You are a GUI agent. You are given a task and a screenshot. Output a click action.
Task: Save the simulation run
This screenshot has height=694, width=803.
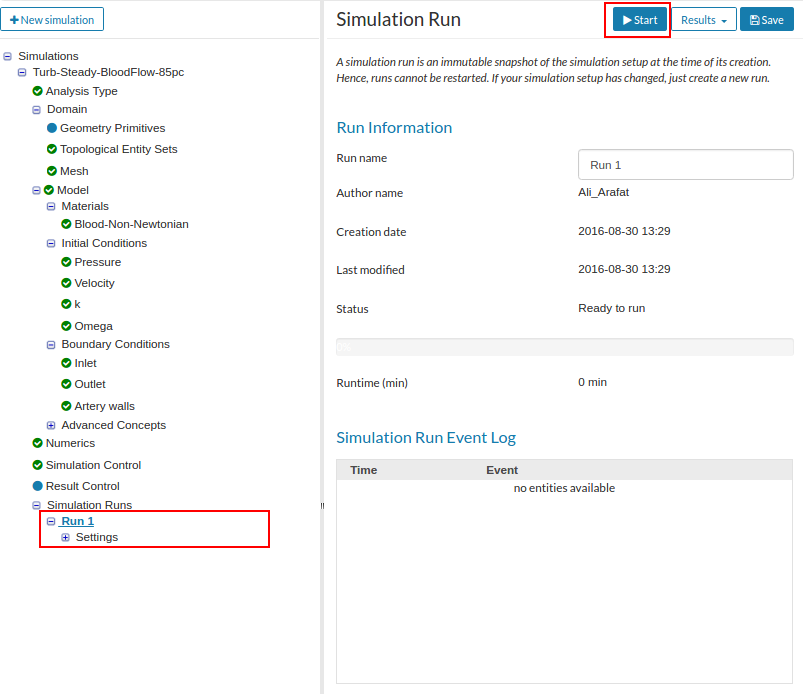[767, 20]
